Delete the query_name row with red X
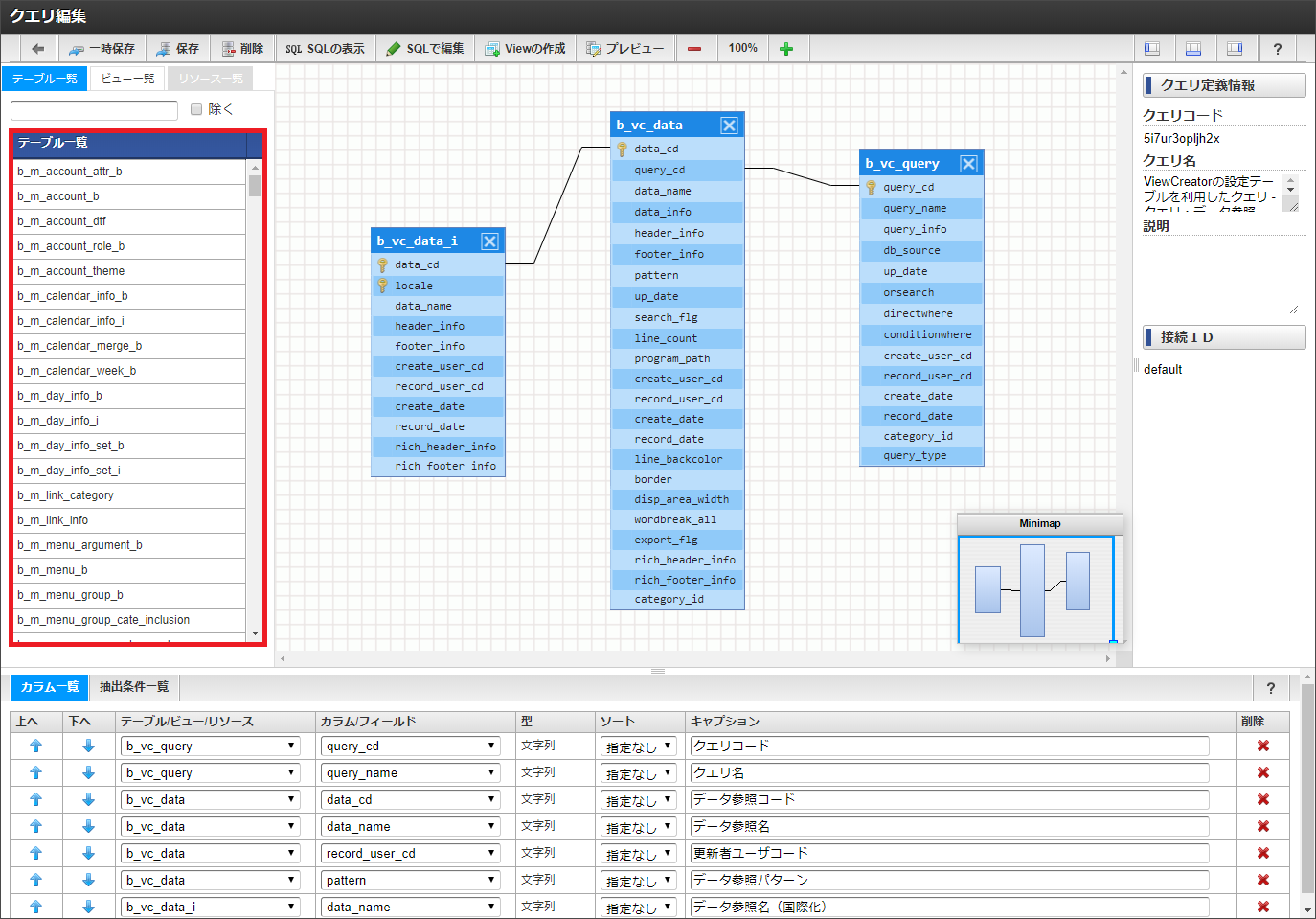1316x919 pixels. click(1263, 772)
